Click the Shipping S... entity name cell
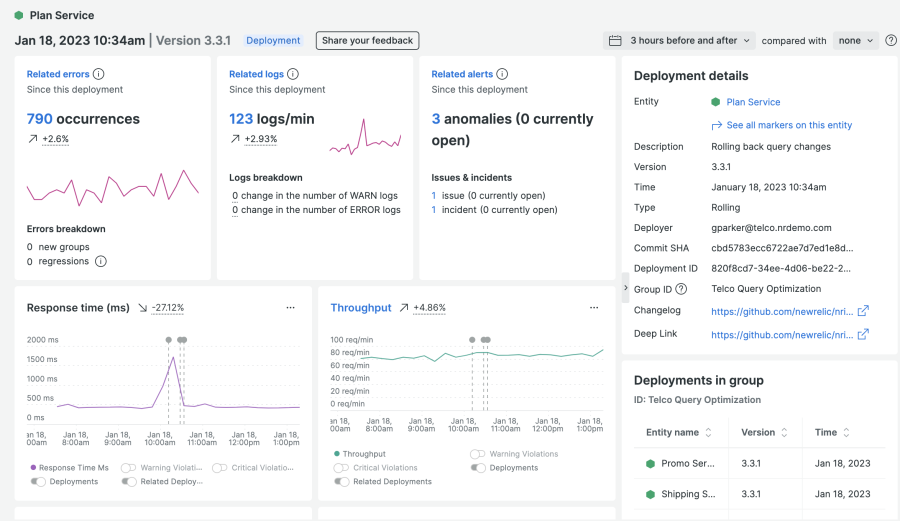This screenshot has width=900, height=521. (x=688, y=494)
